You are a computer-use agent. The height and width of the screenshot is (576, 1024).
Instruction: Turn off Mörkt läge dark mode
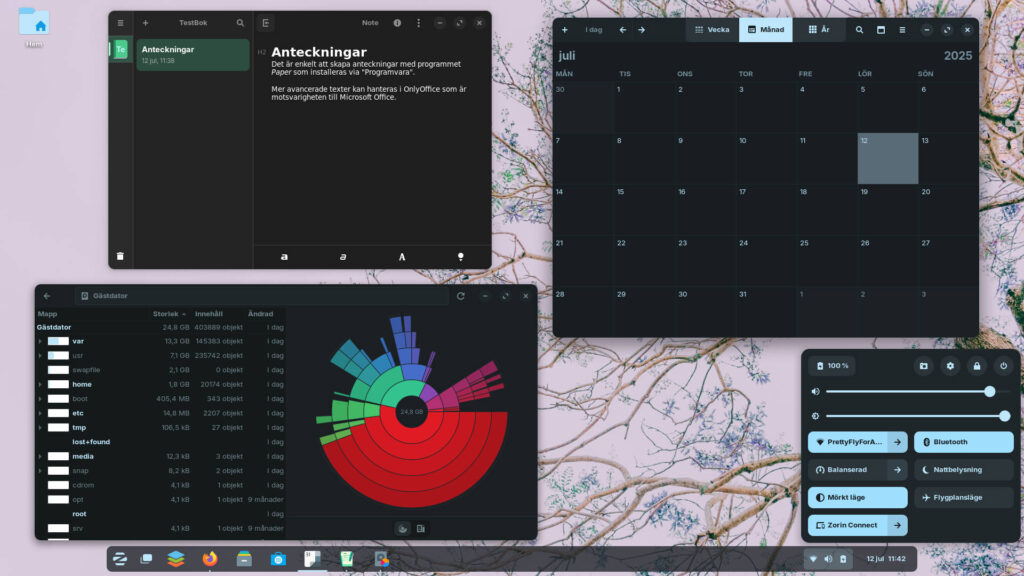coord(857,497)
